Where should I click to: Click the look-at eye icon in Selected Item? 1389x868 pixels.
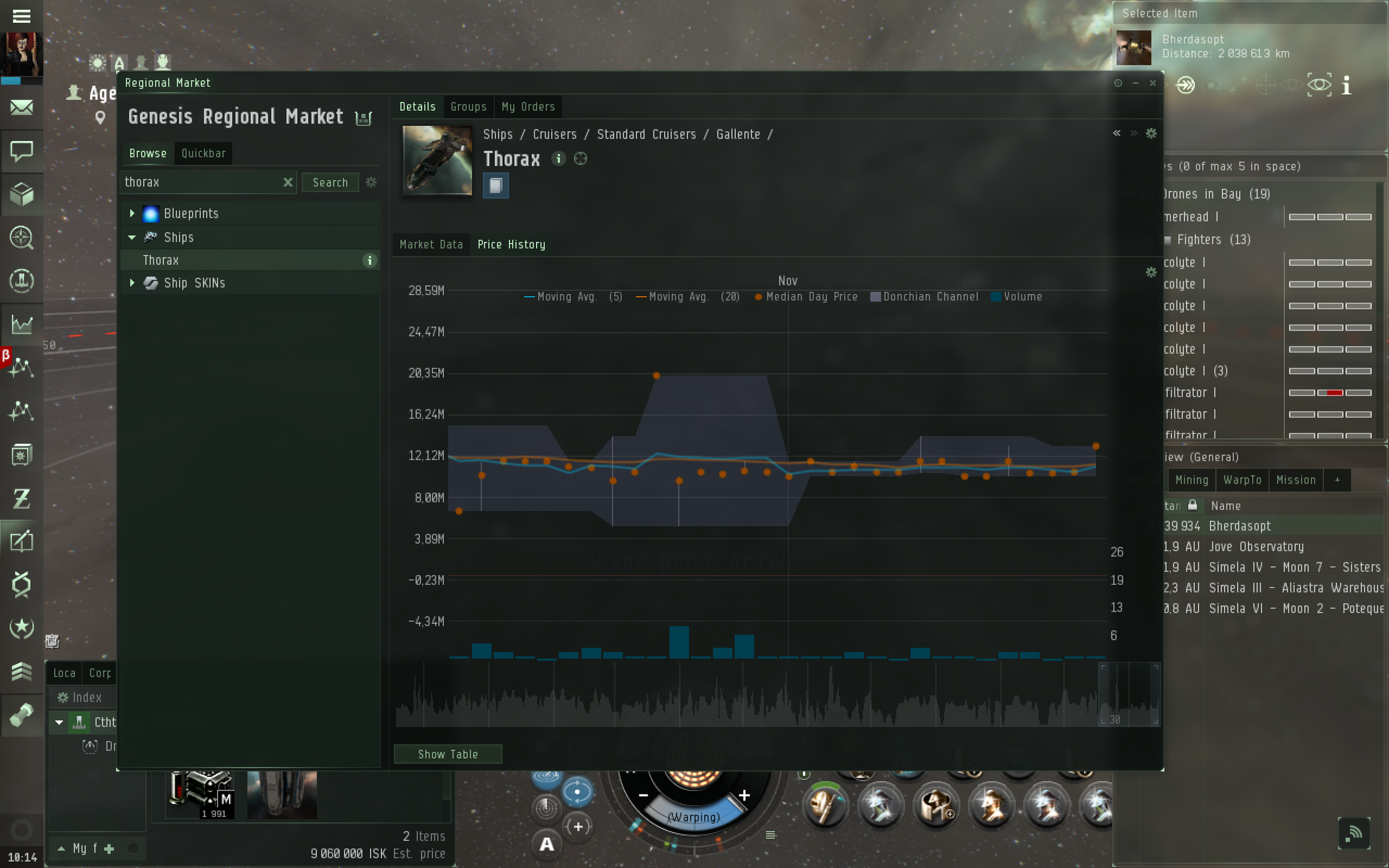[x=1319, y=85]
